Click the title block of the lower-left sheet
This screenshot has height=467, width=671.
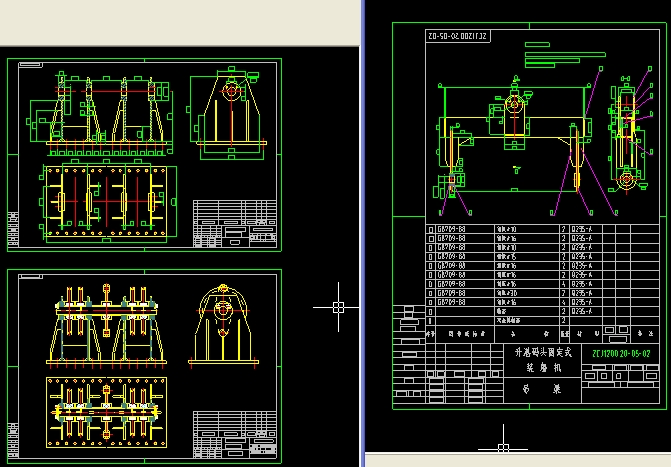tap(235, 434)
